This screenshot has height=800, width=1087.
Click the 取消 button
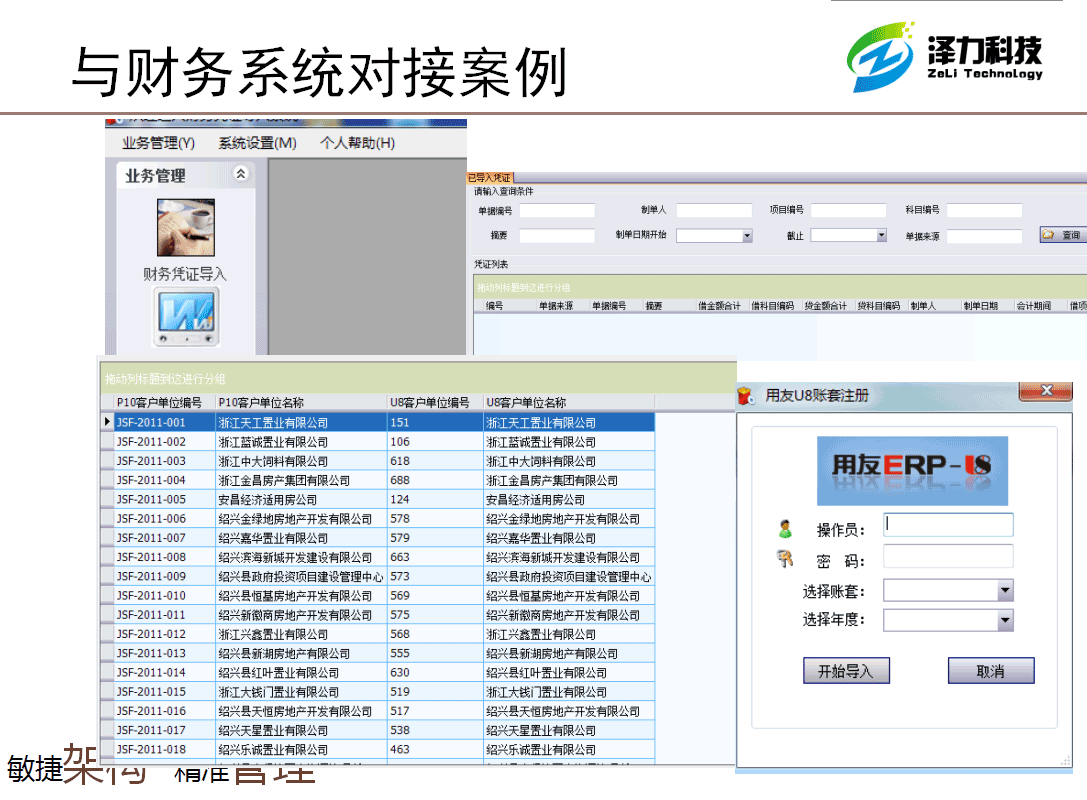[991, 670]
